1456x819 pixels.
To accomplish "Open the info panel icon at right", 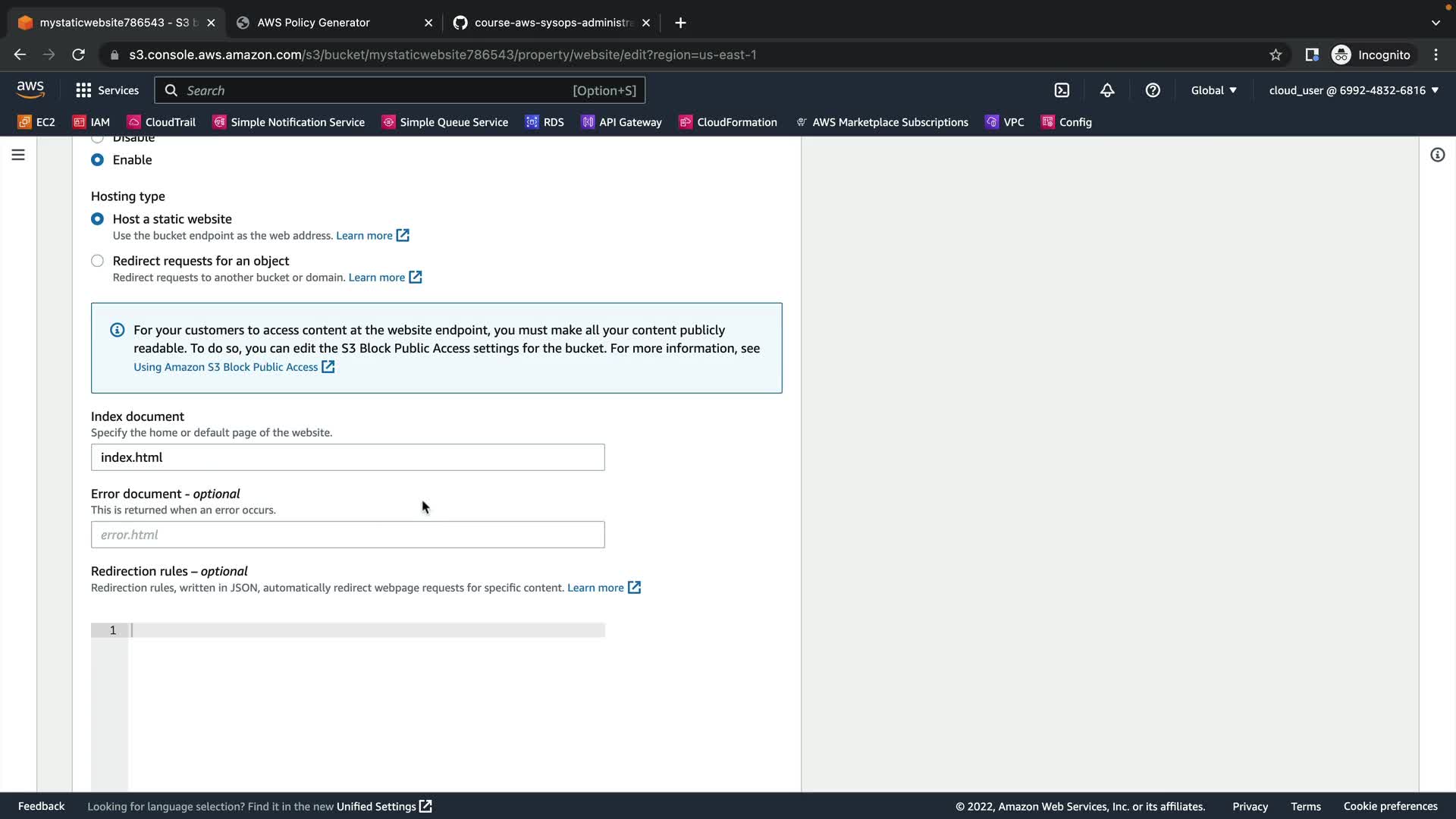I will tap(1437, 155).
